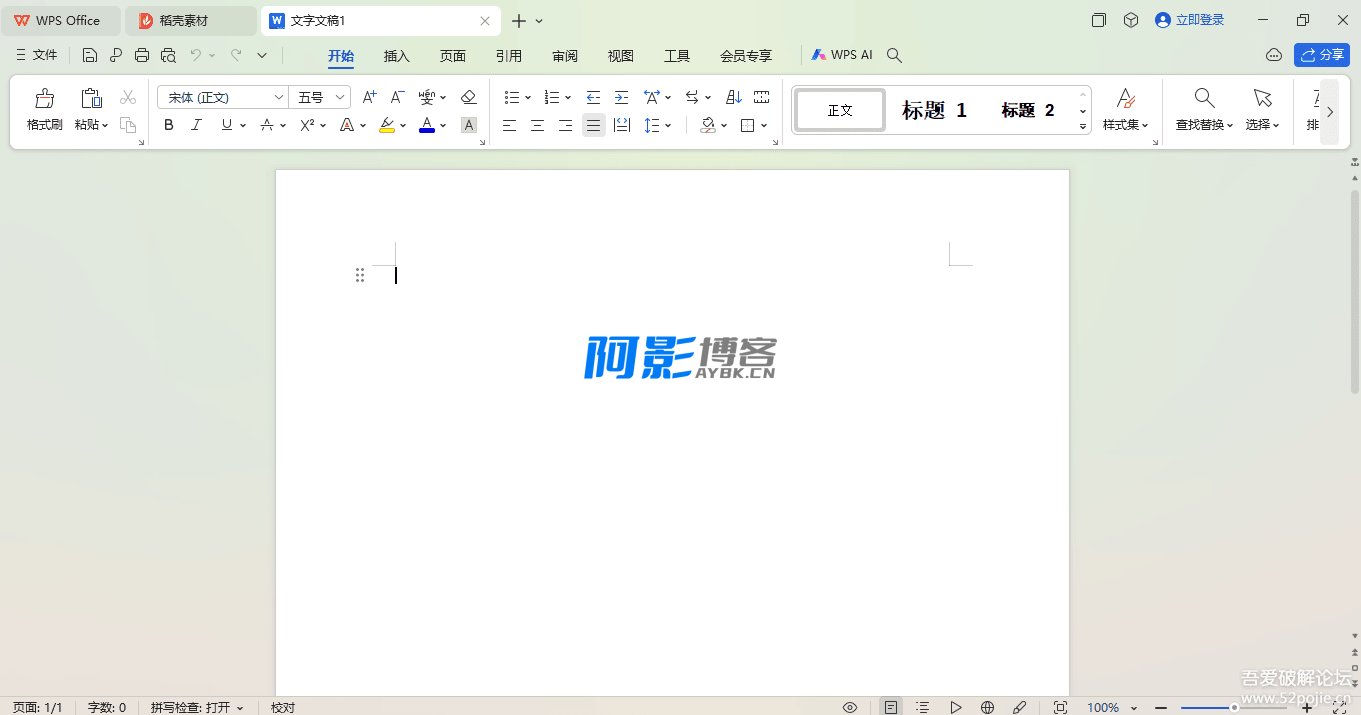
Task: Toggle italic formatting
Action: [x=196, y=125]
